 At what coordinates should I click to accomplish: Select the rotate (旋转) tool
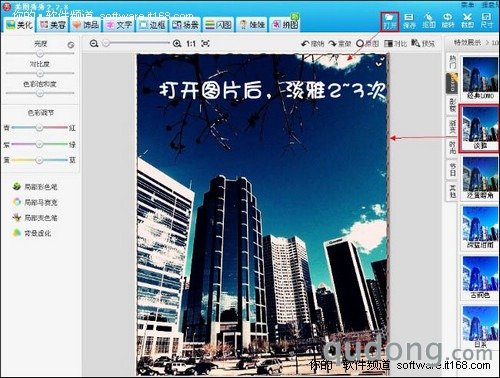pyautogui.click(x=448, y=21)
